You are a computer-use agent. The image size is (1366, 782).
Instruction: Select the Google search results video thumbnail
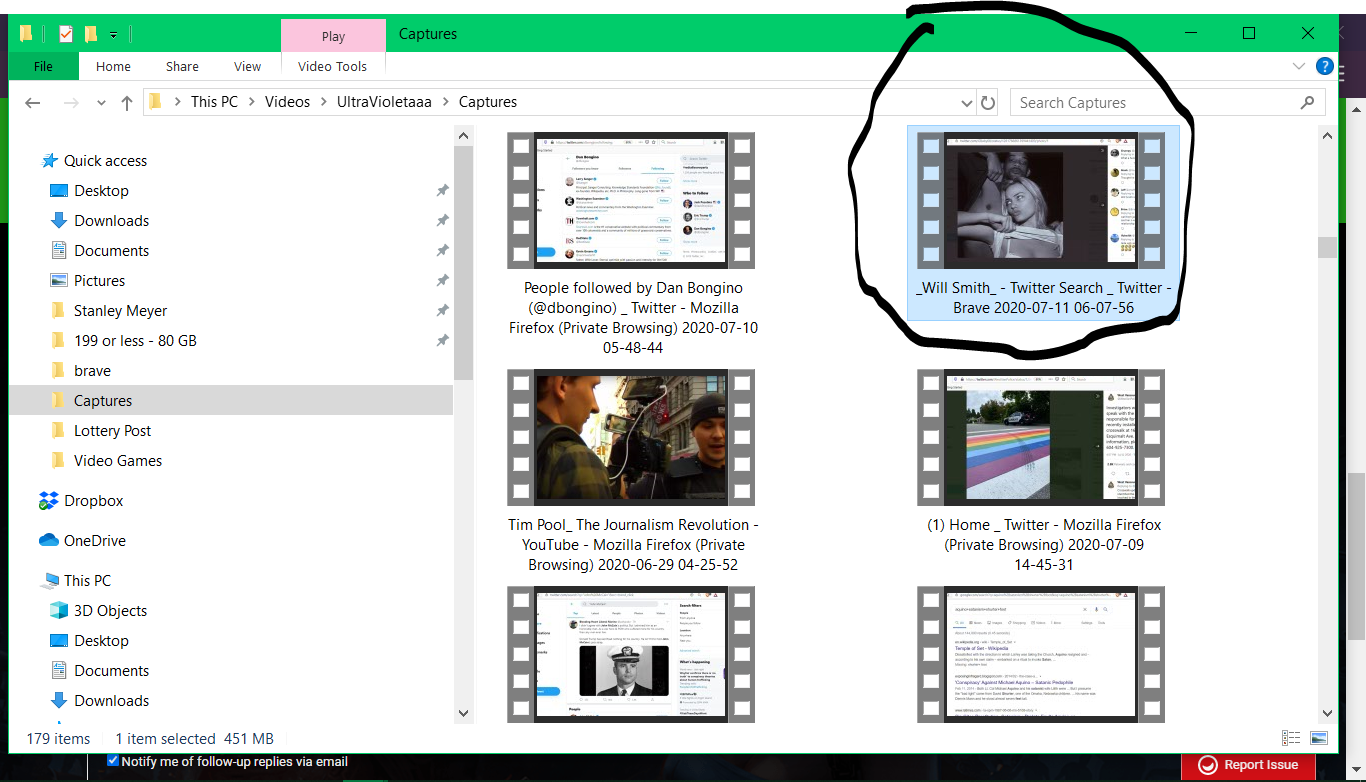[1041, 655]
